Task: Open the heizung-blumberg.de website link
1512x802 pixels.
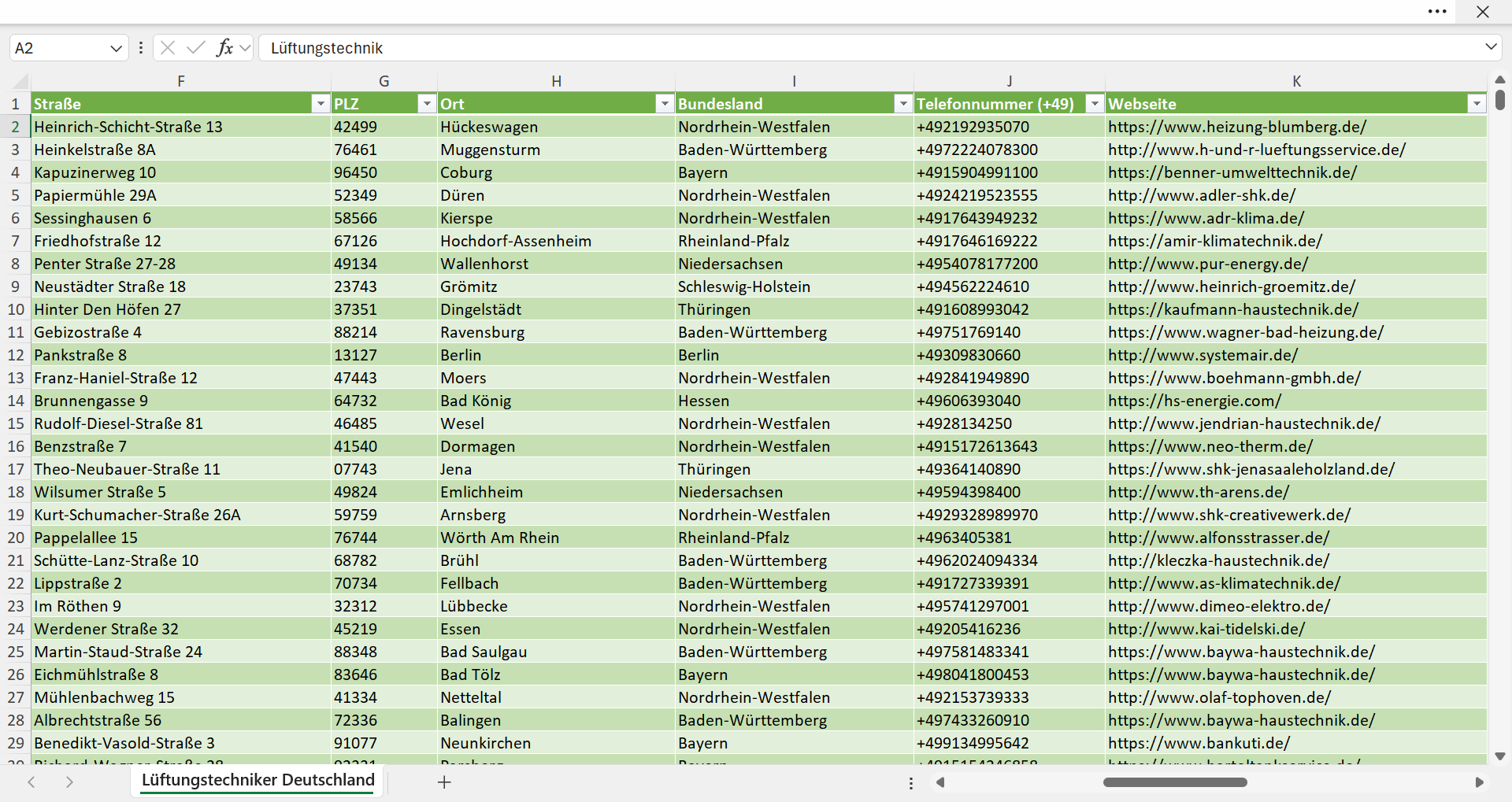Action: 1237,127
